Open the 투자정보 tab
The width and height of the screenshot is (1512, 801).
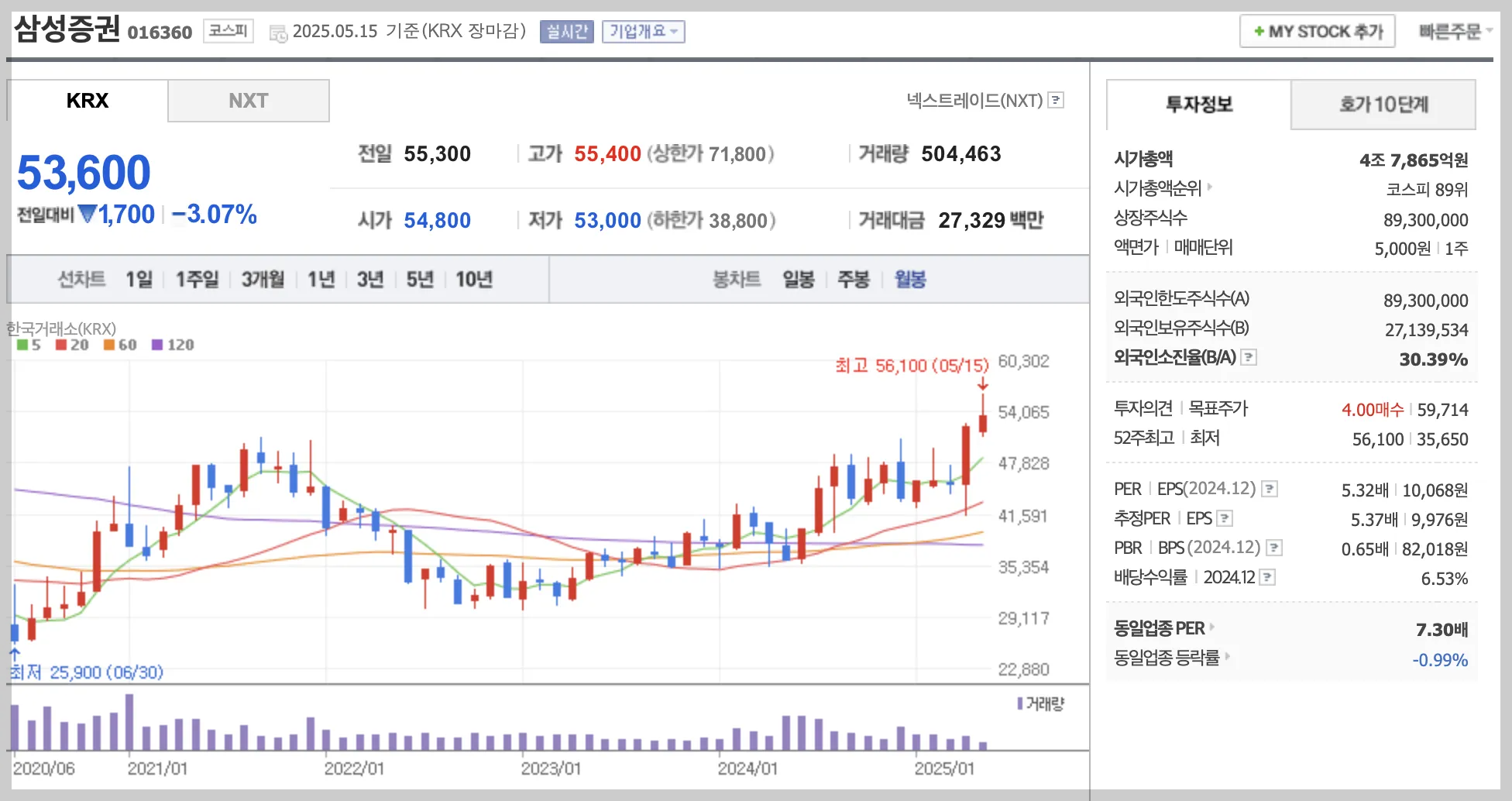click(1199, 104)
